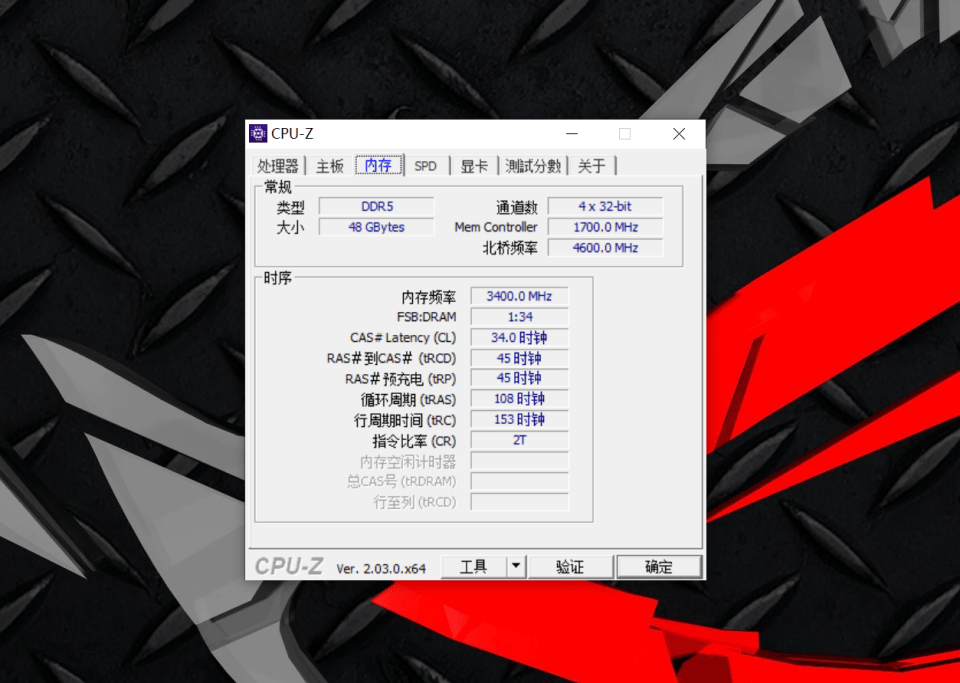960x683 pixels.
Task: Click the 通道数 label
Action: (x=517, y=207)
